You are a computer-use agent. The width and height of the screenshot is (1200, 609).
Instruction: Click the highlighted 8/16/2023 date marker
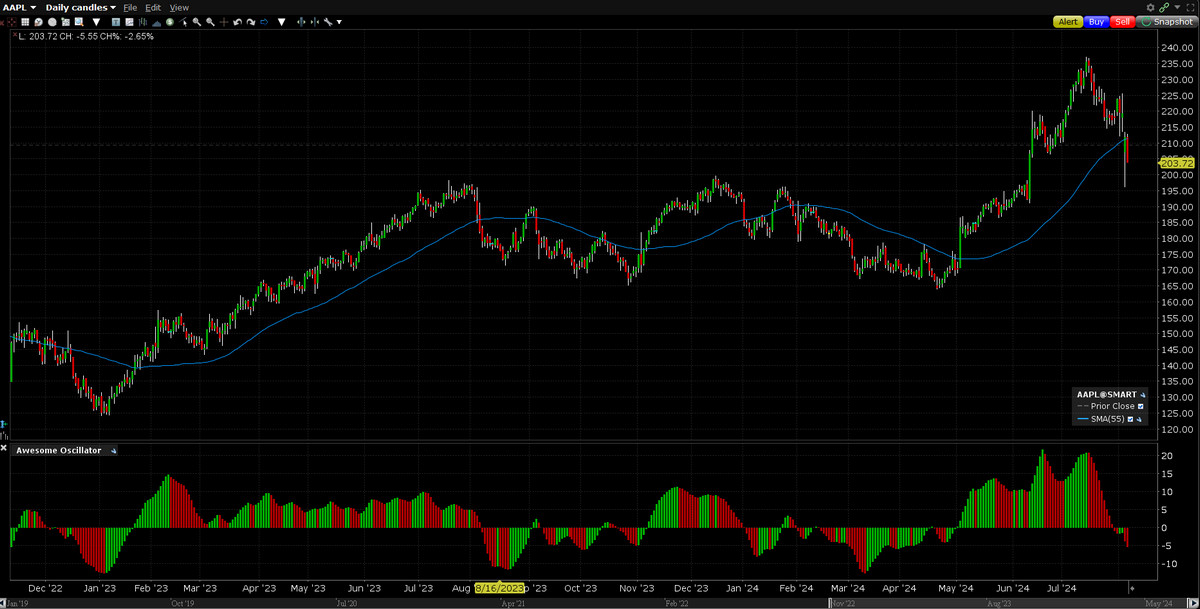(x=500, y=589)
